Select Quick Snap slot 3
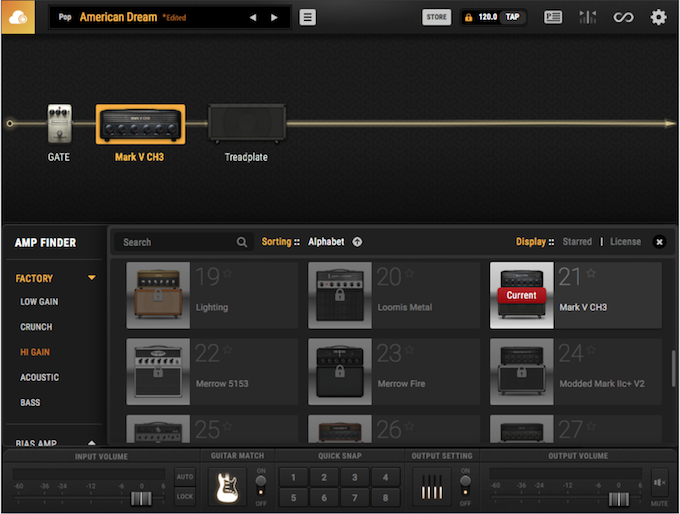 [355, 477]
